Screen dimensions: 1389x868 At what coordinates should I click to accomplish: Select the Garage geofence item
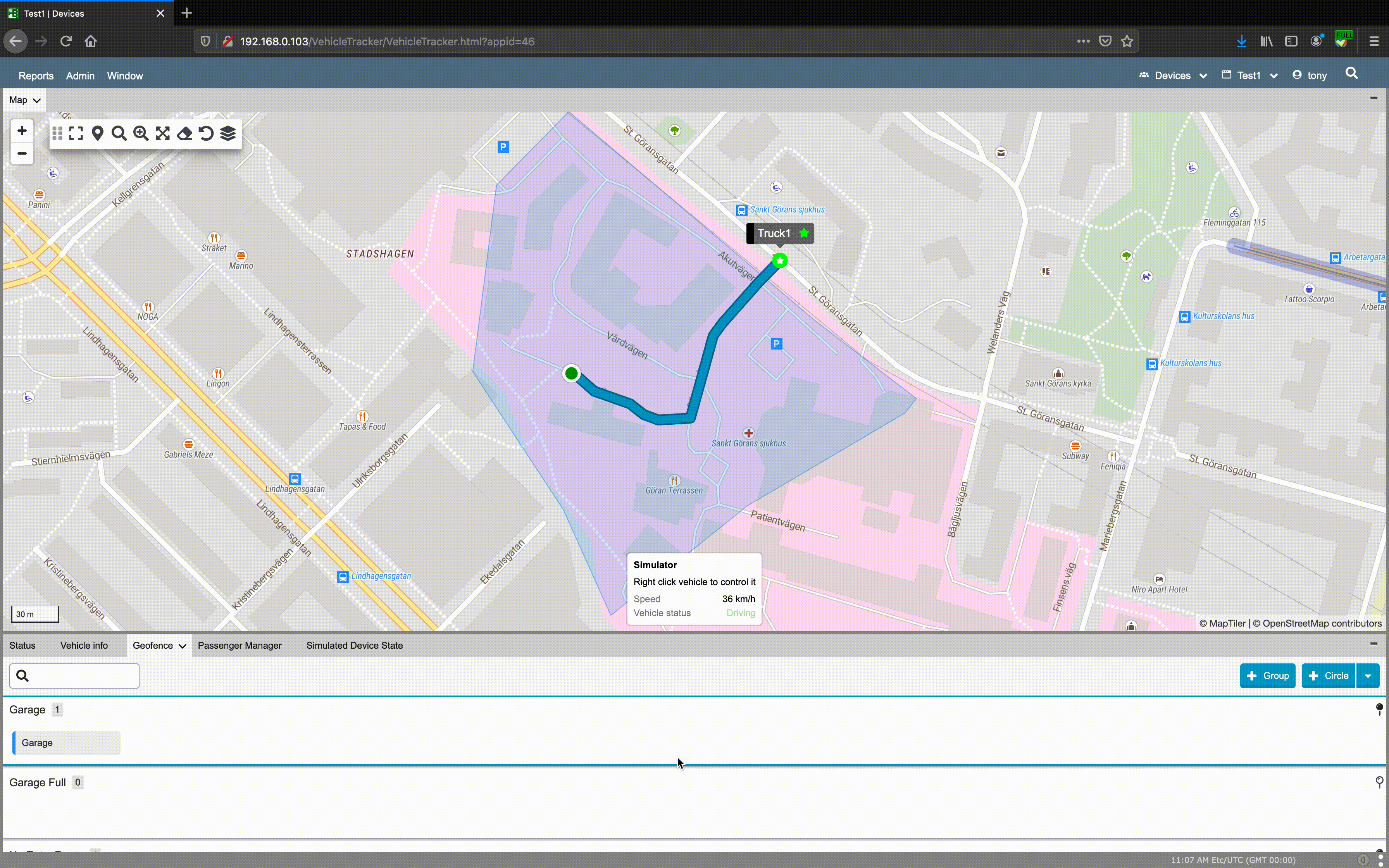pos(67,743)
